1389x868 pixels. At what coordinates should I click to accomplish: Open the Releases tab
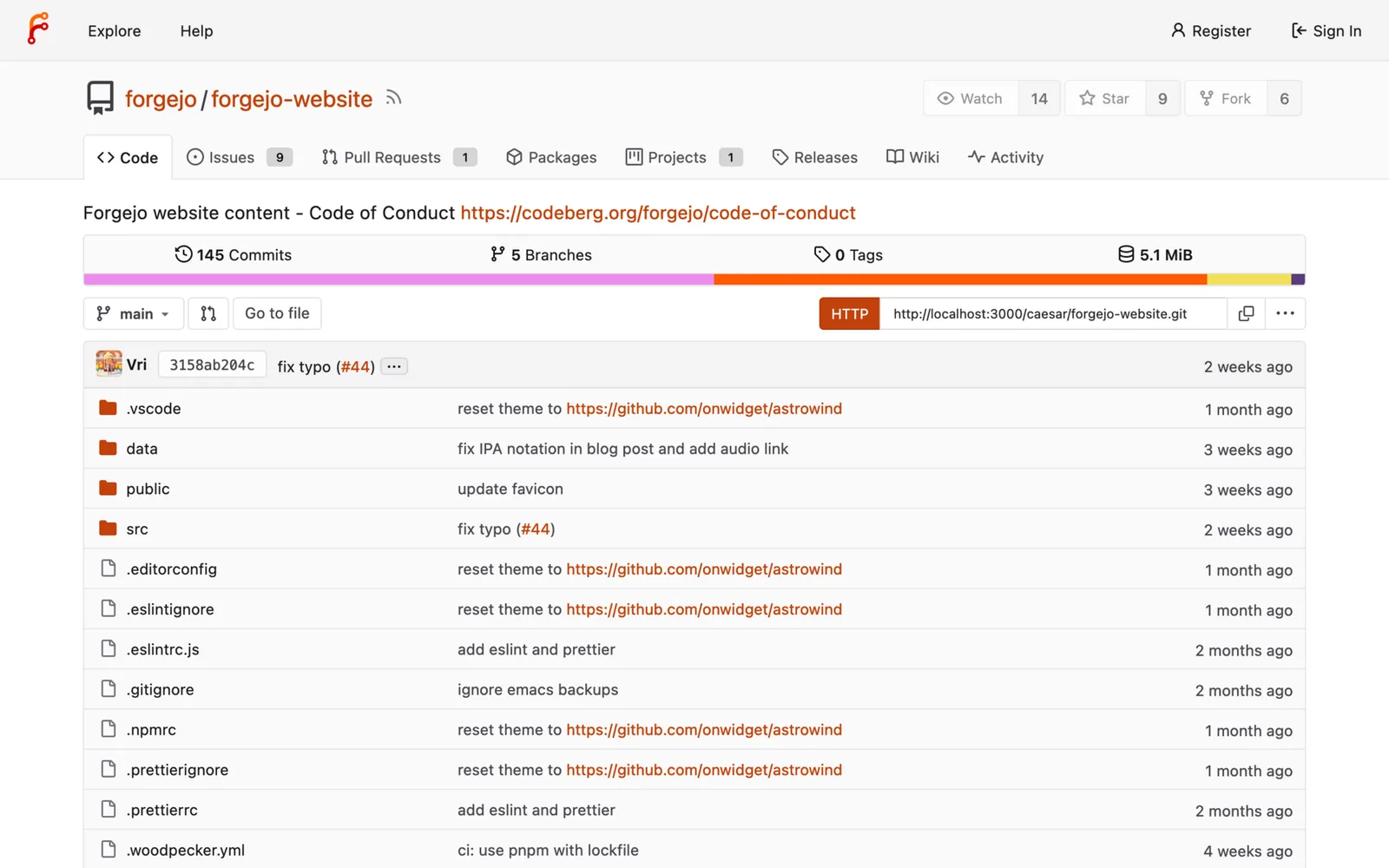point(814,157)
